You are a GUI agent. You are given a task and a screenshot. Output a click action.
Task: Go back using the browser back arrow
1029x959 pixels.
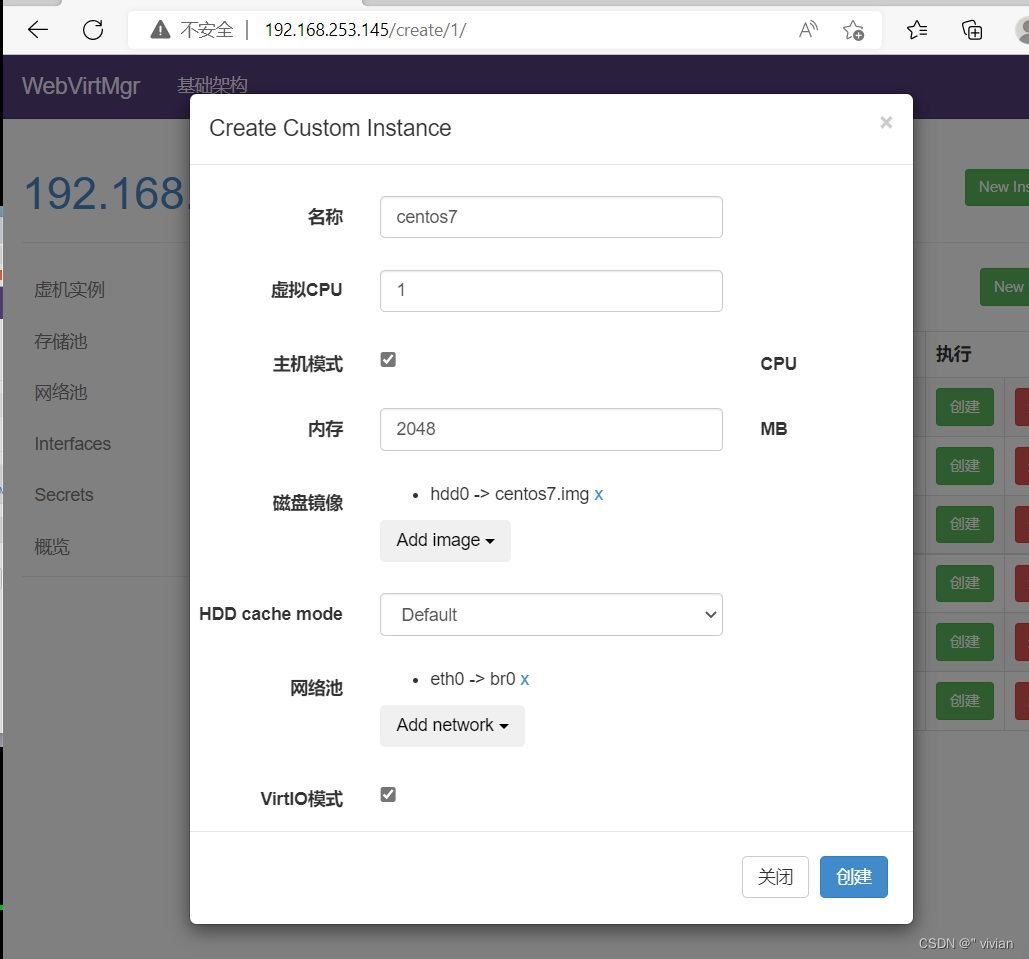click(38, 30)
